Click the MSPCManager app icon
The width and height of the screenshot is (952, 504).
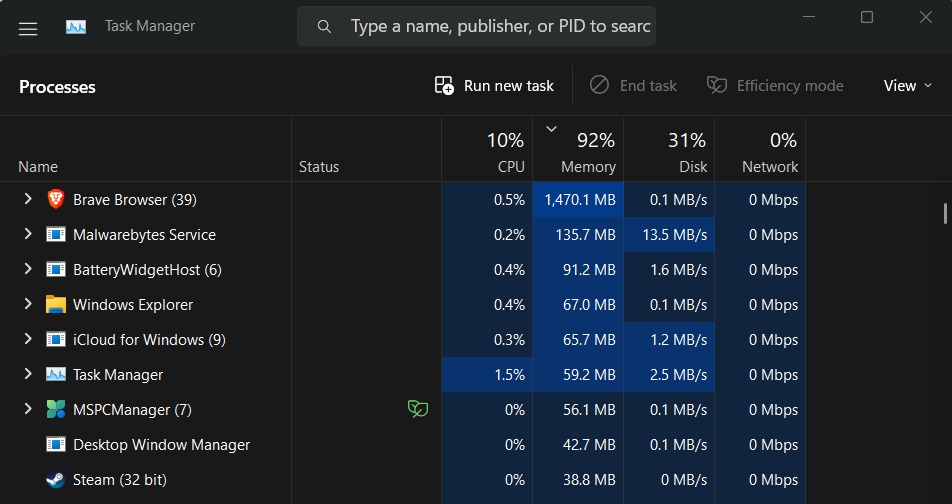point(56,410)
